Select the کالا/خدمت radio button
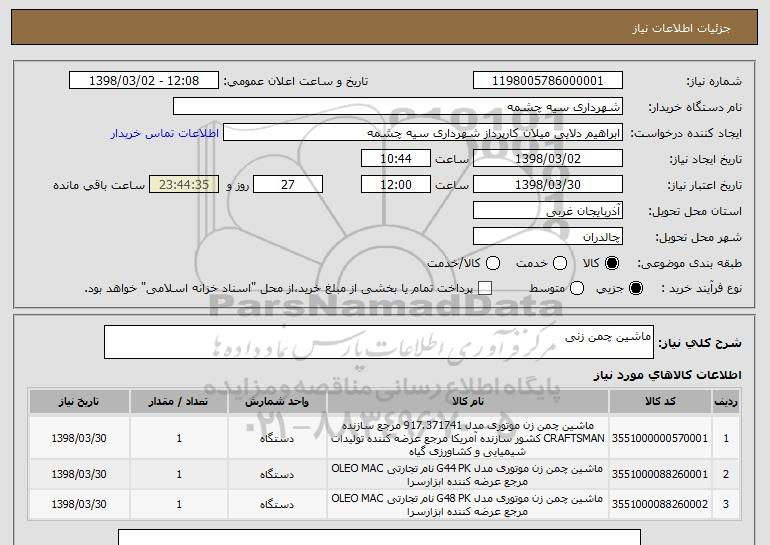The image size is (770, 545). 493,263
